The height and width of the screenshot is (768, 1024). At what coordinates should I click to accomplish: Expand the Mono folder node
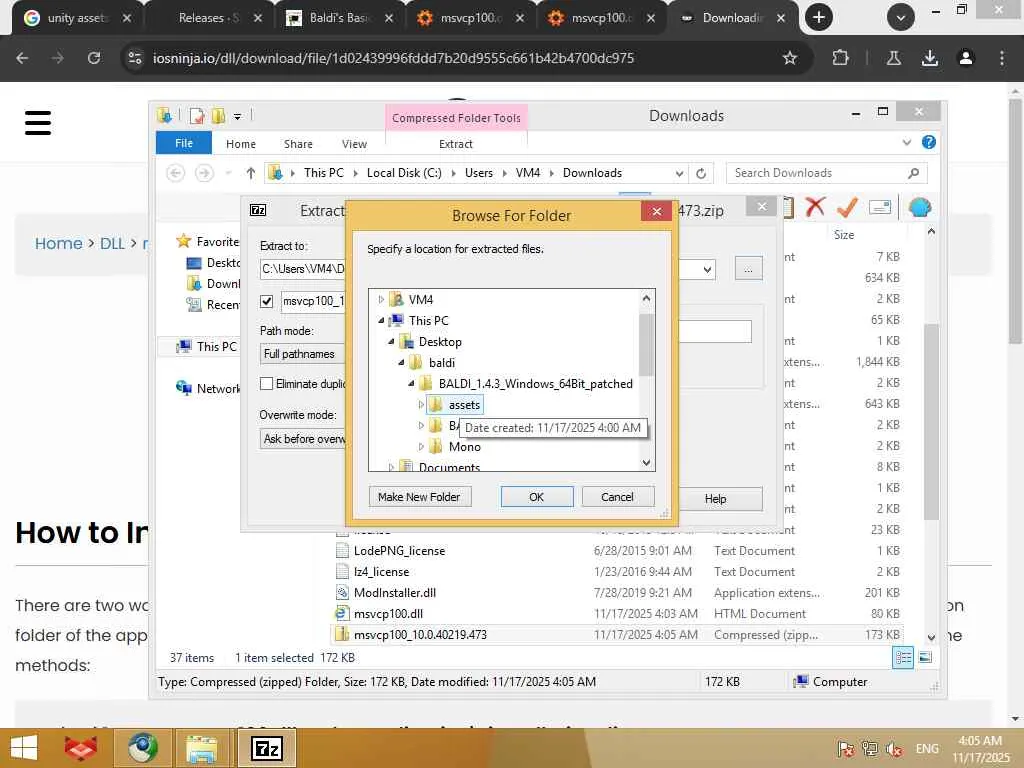click(x=421, y=447)
